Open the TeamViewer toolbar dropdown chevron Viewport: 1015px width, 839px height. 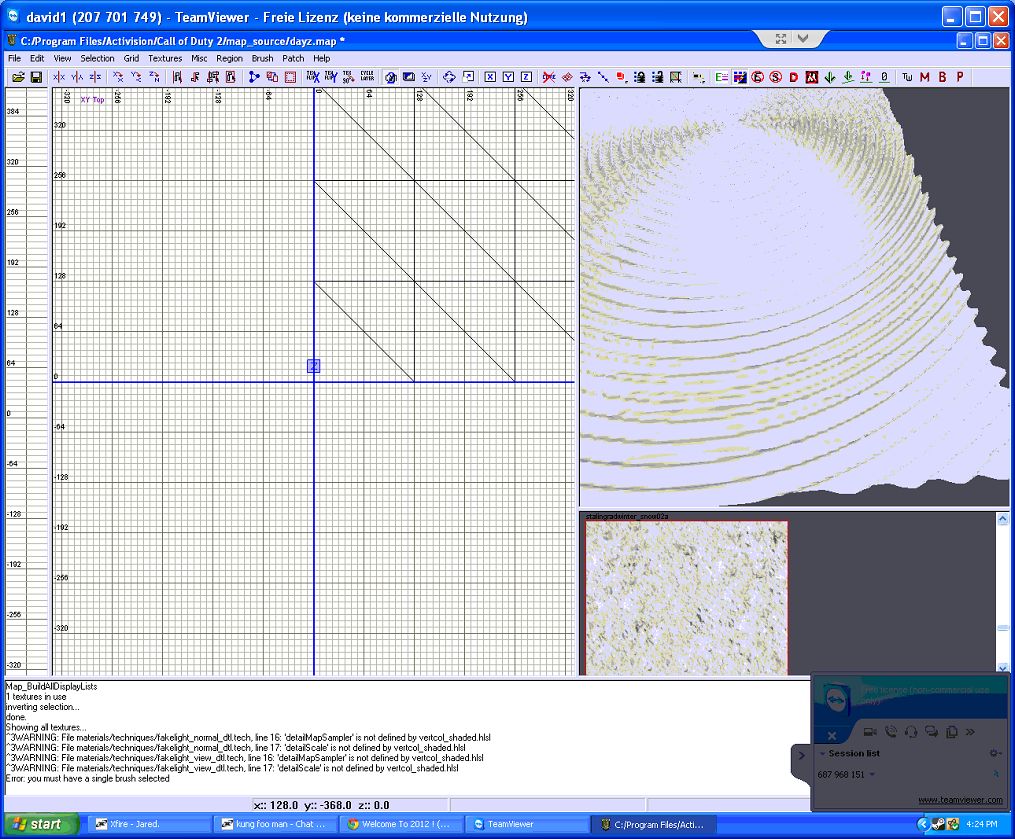(803, 39)
